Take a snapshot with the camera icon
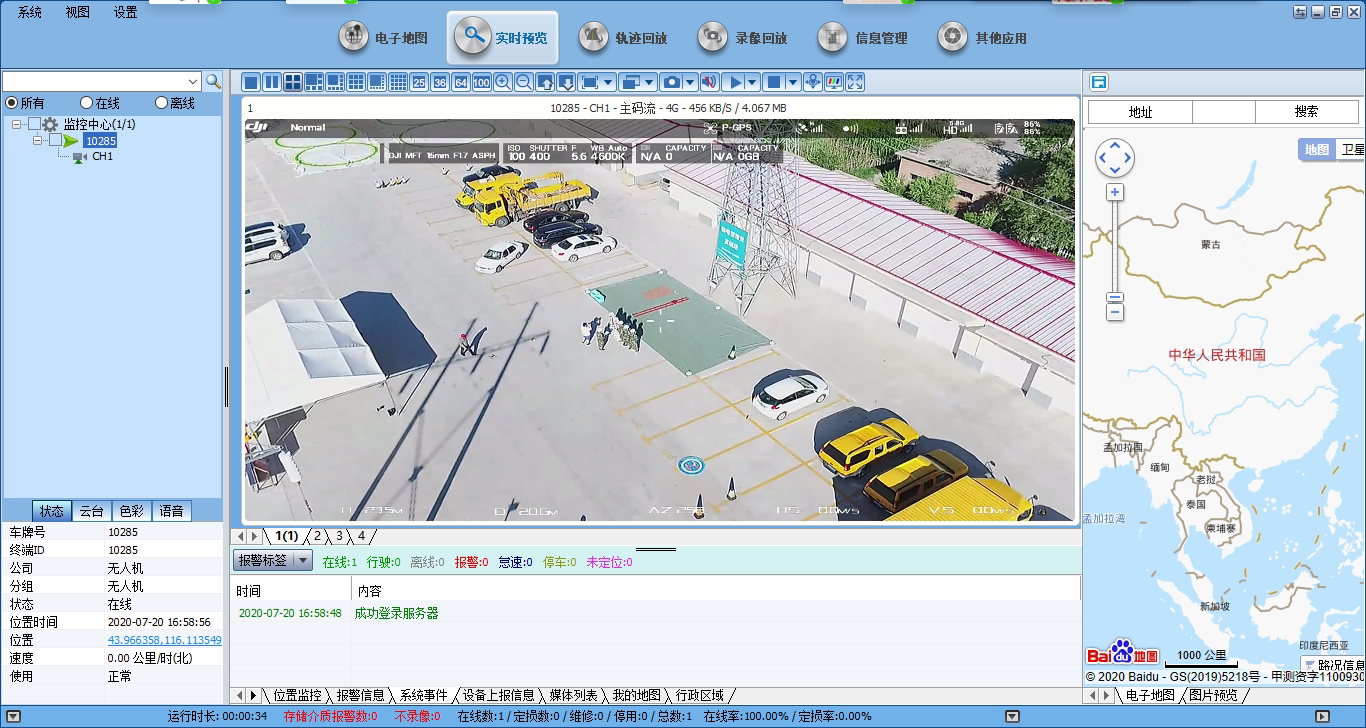This screenshot has height=728, width=1366. [673, 82]
